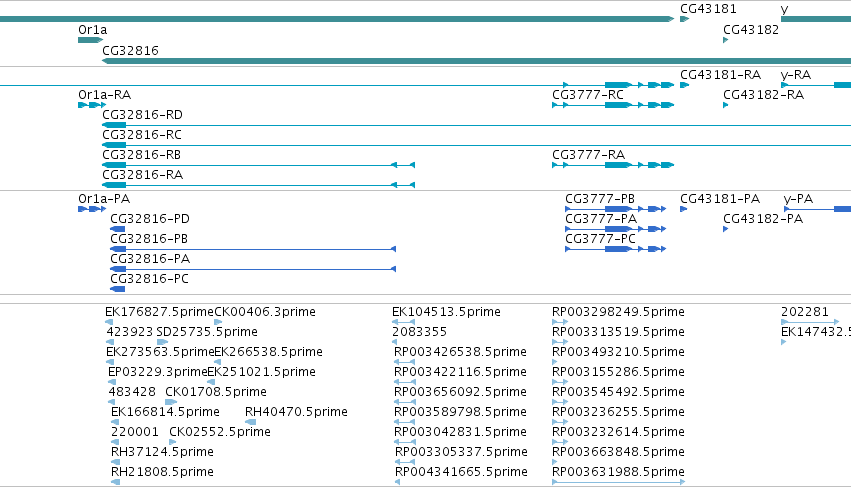Select the CG32816-PA protein label

point(150,259)
